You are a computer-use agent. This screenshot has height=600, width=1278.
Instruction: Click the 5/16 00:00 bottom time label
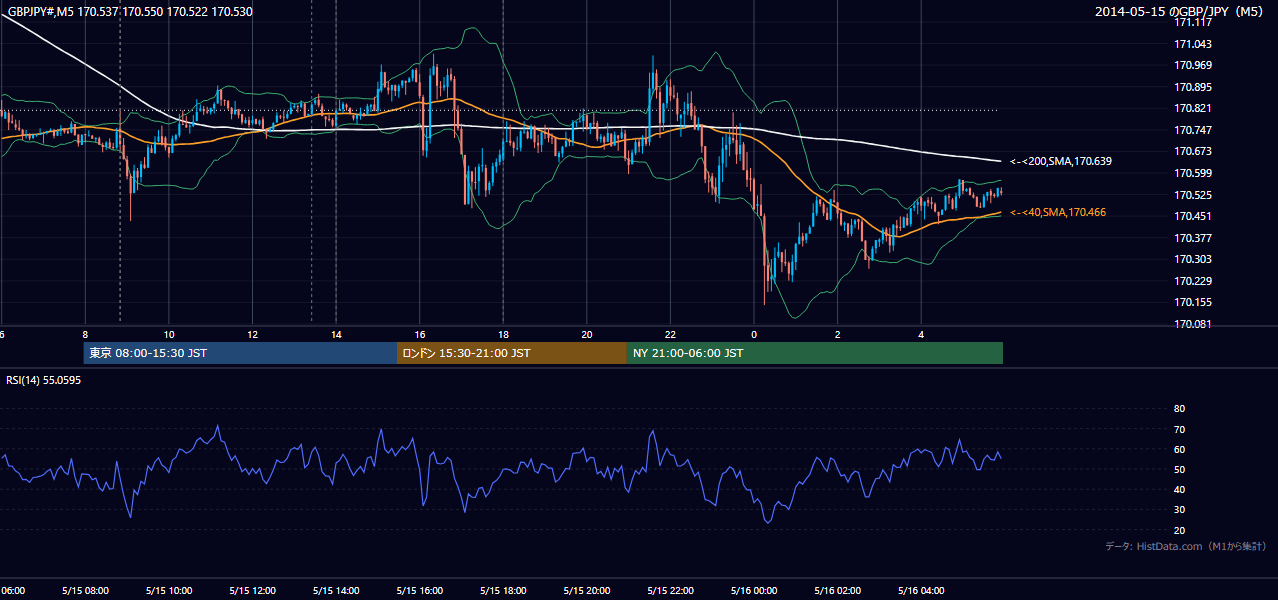click(754, 590)
